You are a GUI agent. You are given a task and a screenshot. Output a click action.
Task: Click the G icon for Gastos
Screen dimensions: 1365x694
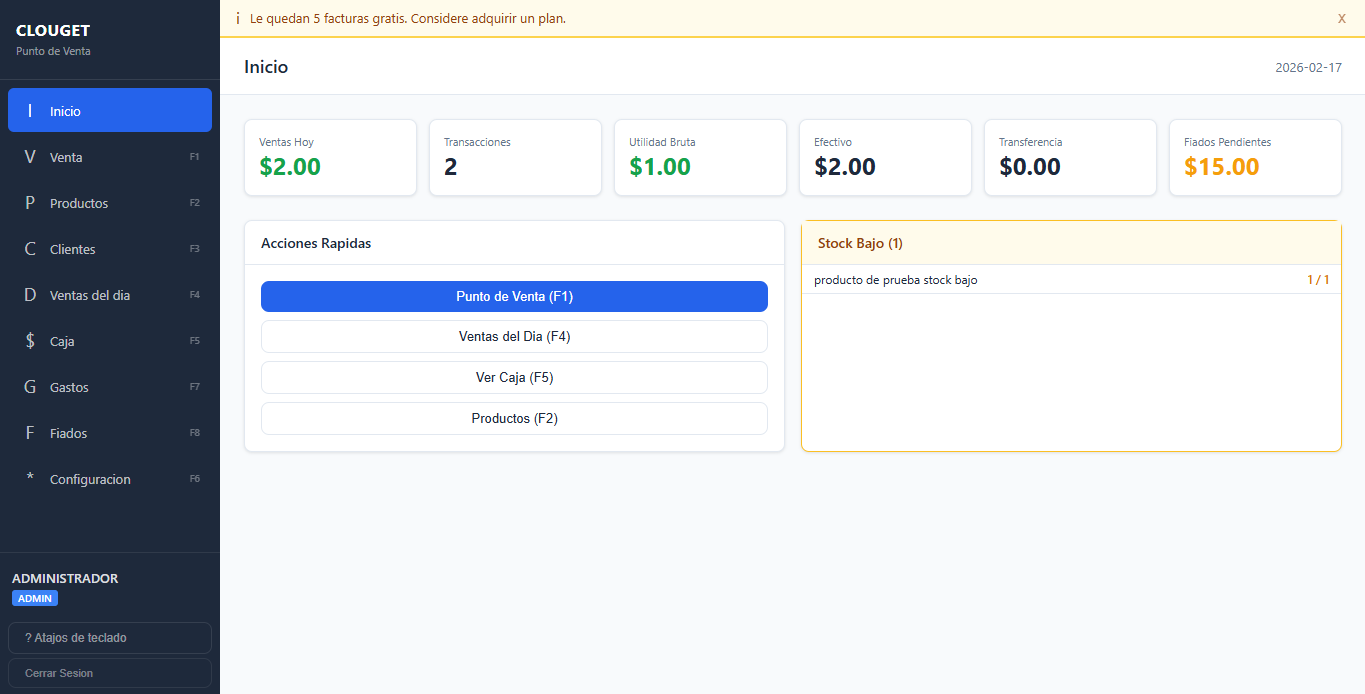(x=30, y=387)
